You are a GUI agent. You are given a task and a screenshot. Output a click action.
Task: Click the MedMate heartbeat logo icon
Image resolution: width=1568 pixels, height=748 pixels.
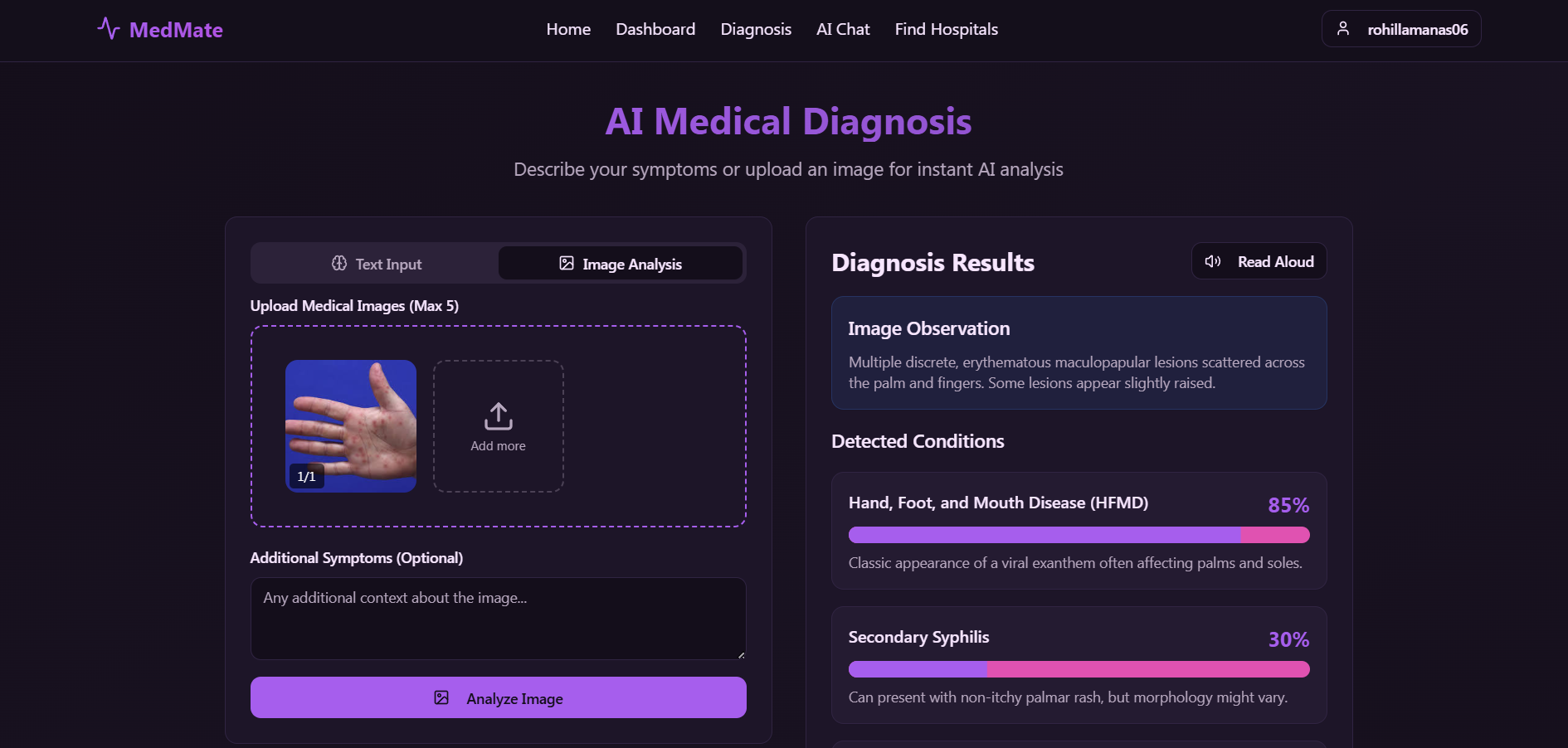(109, 28)
